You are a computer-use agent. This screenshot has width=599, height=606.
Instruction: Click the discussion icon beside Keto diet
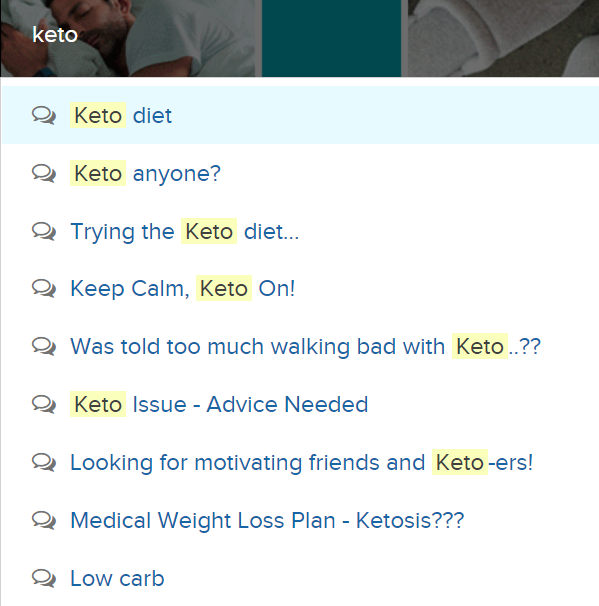pyautogui.click(x=44, y=115)
